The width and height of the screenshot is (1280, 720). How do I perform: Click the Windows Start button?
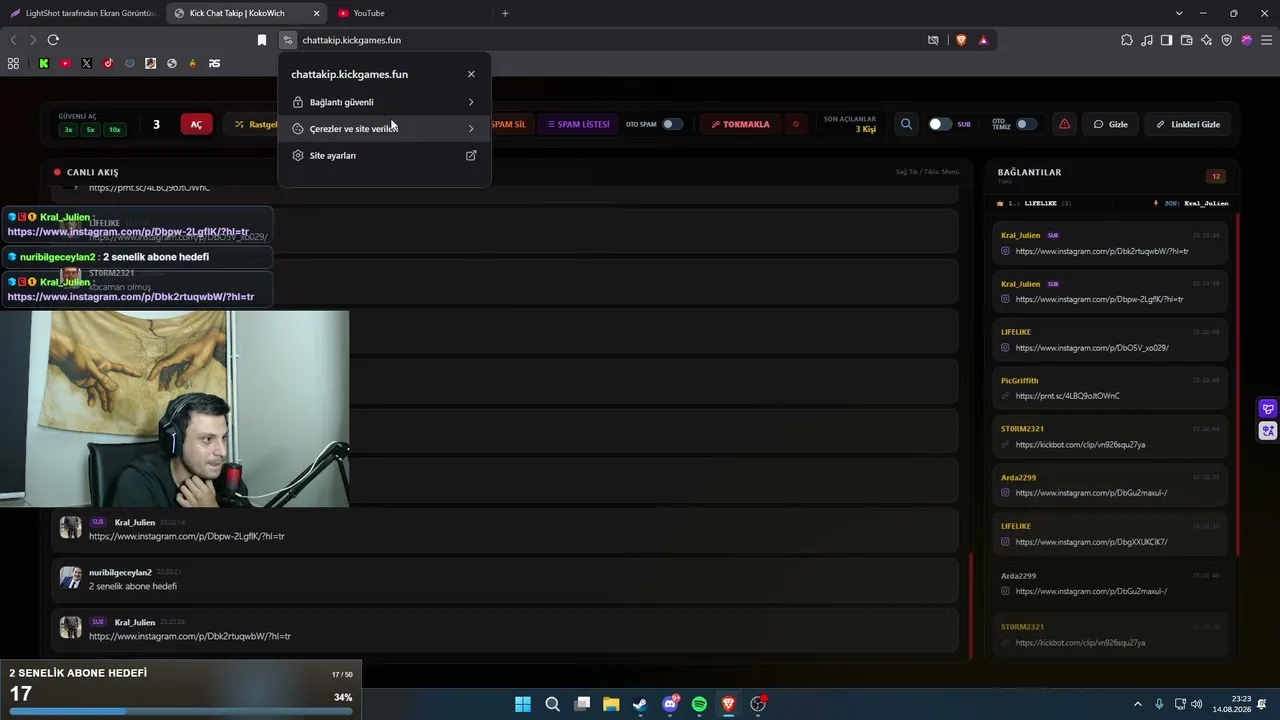523,704
